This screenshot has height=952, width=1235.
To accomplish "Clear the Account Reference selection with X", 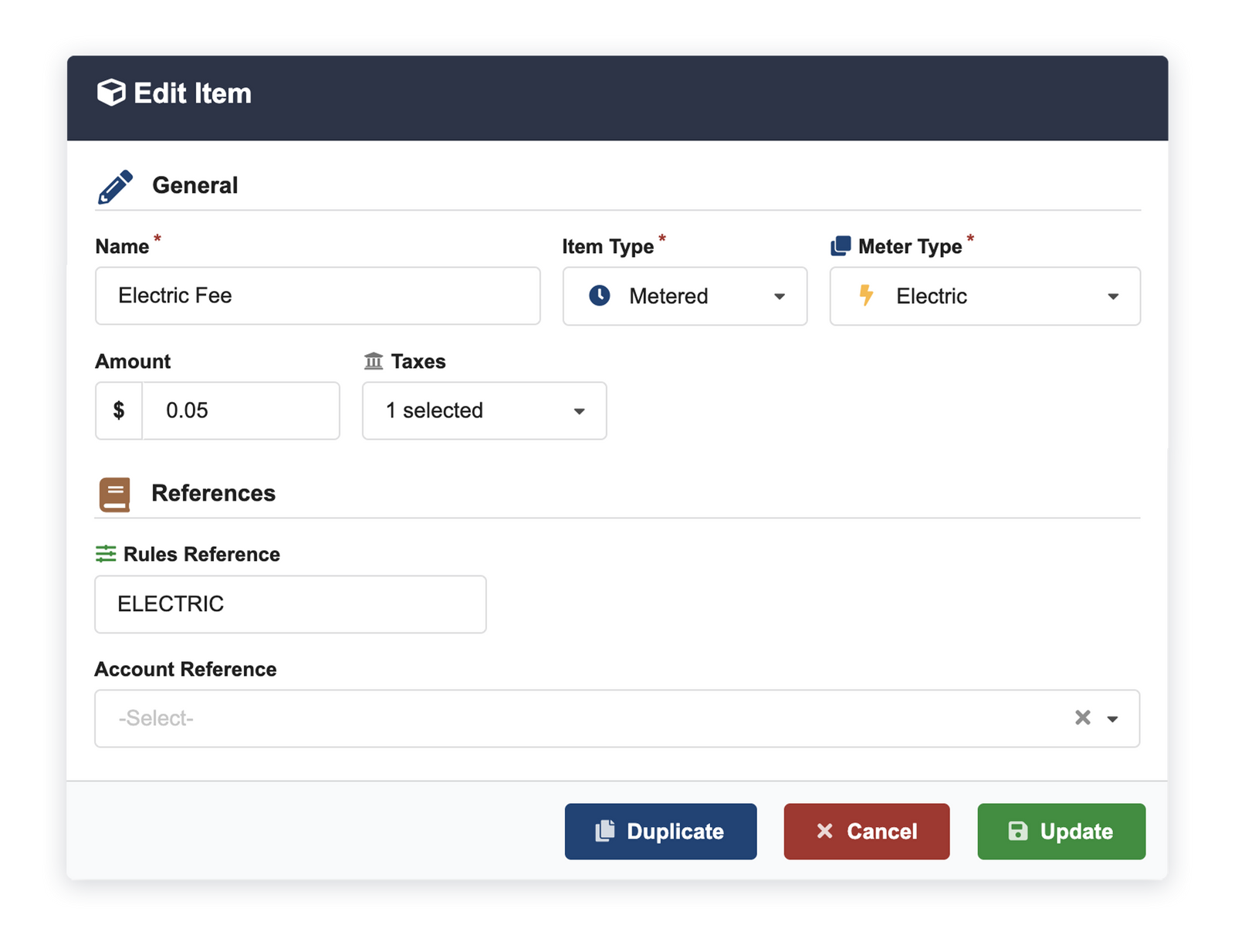I will [x=1082, y=717].
